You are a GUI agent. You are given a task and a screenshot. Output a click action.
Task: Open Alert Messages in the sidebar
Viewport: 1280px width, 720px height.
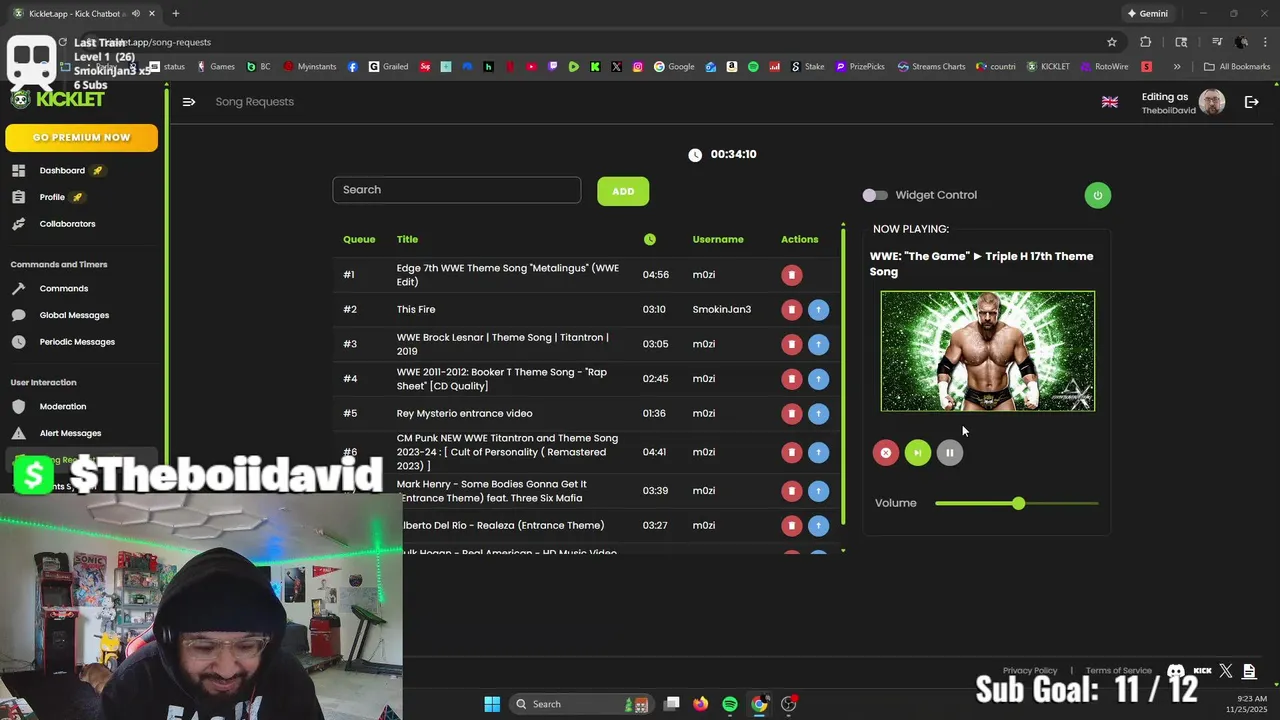70,433
